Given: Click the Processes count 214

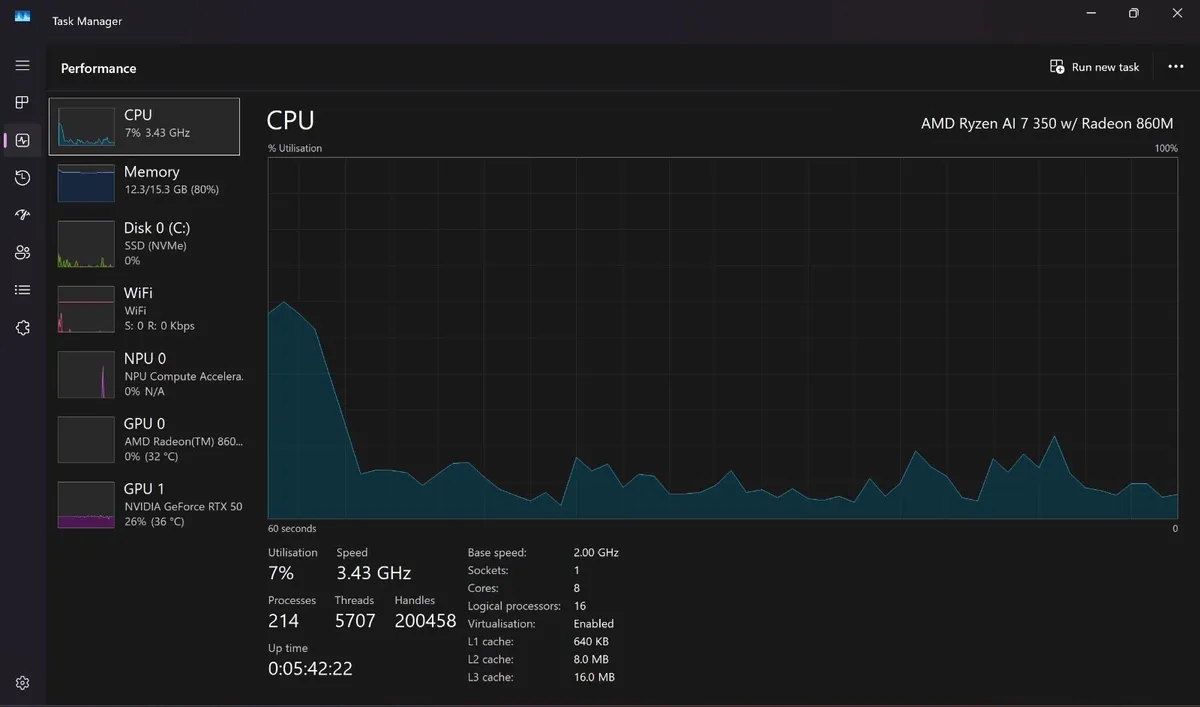Looking at the screenshot, I should coord(283,621).
